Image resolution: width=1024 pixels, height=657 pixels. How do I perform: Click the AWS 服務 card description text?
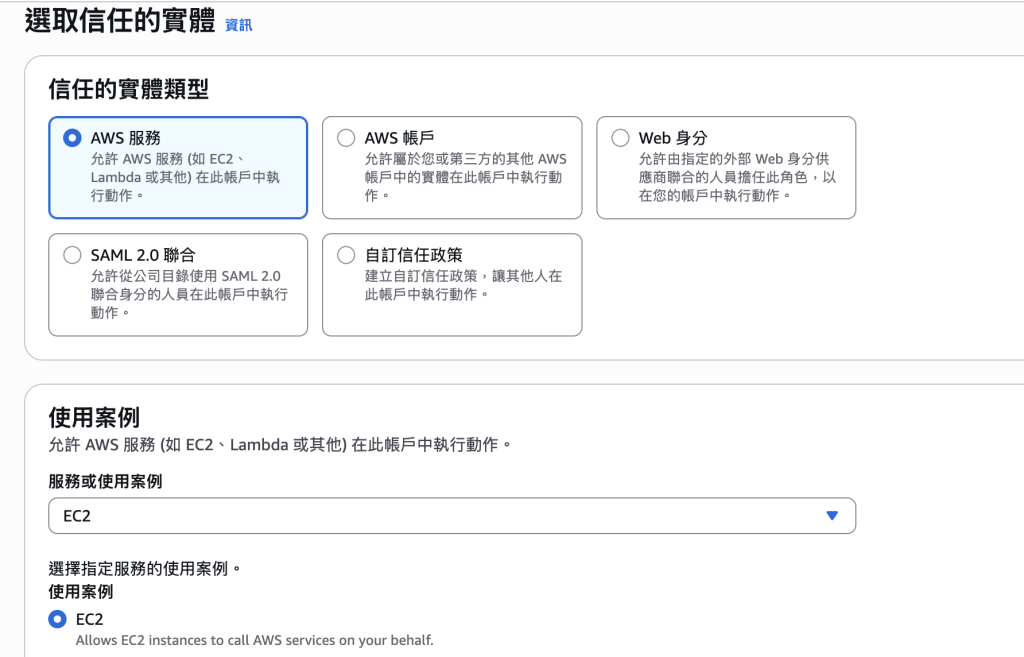tap(185, 177)
